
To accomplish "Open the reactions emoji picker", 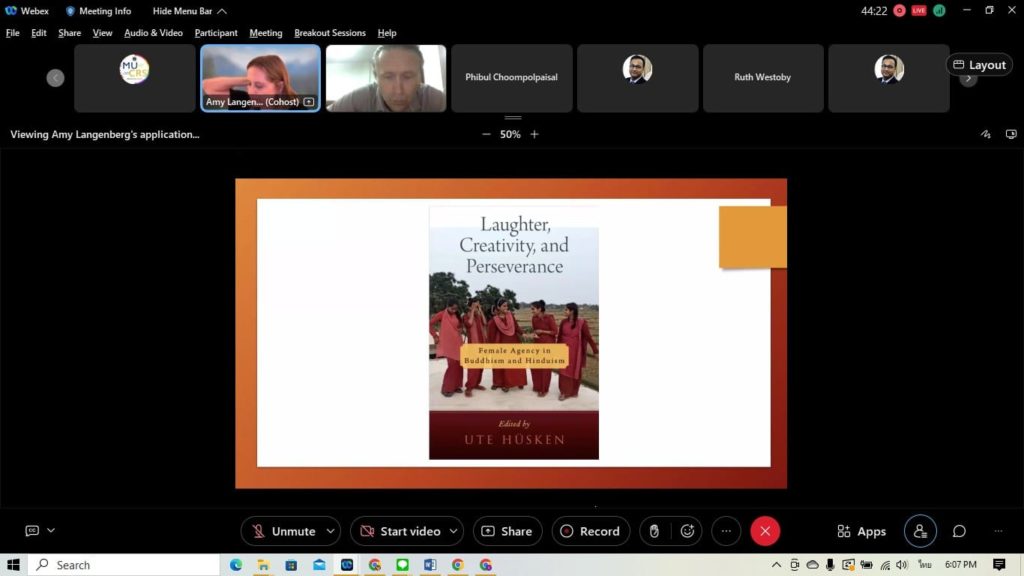I will pos(687,531).
